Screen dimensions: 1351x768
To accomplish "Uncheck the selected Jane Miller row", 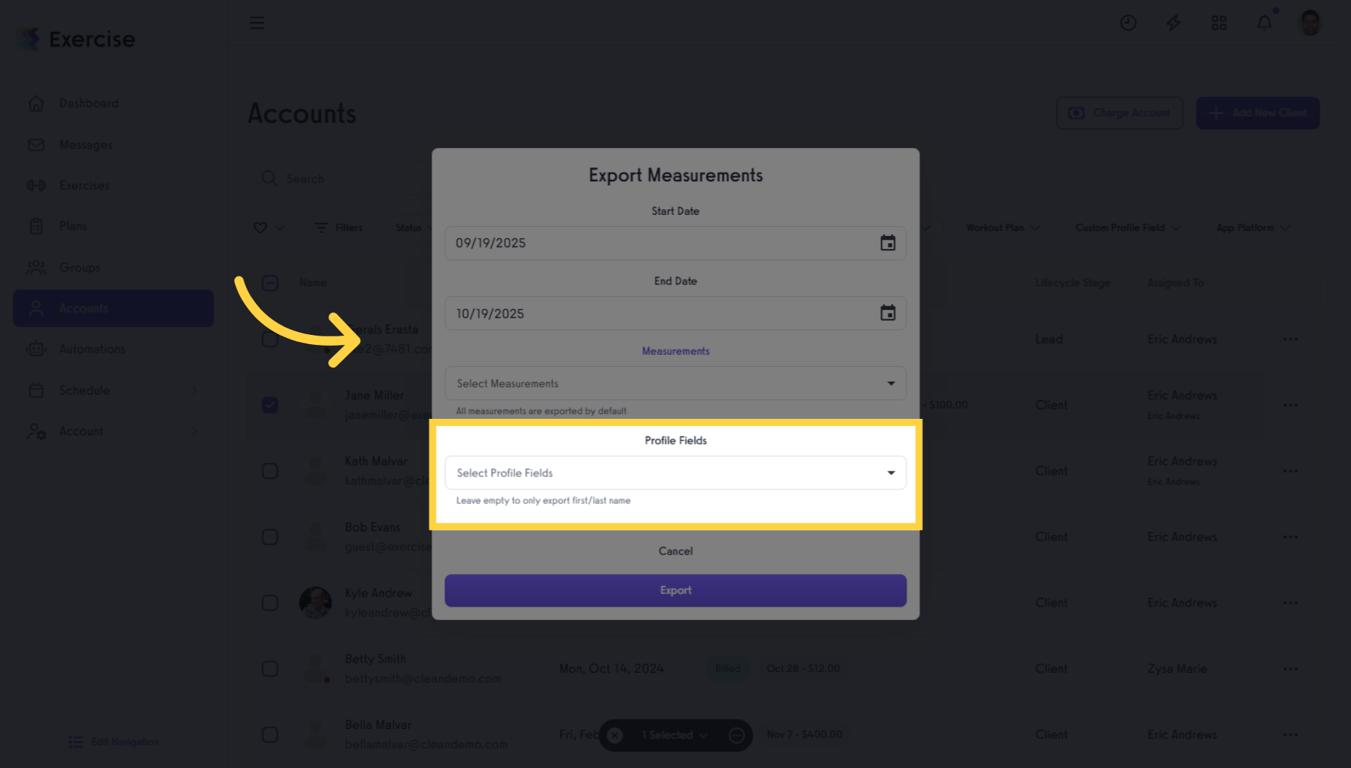I will (x=270, y=405).
